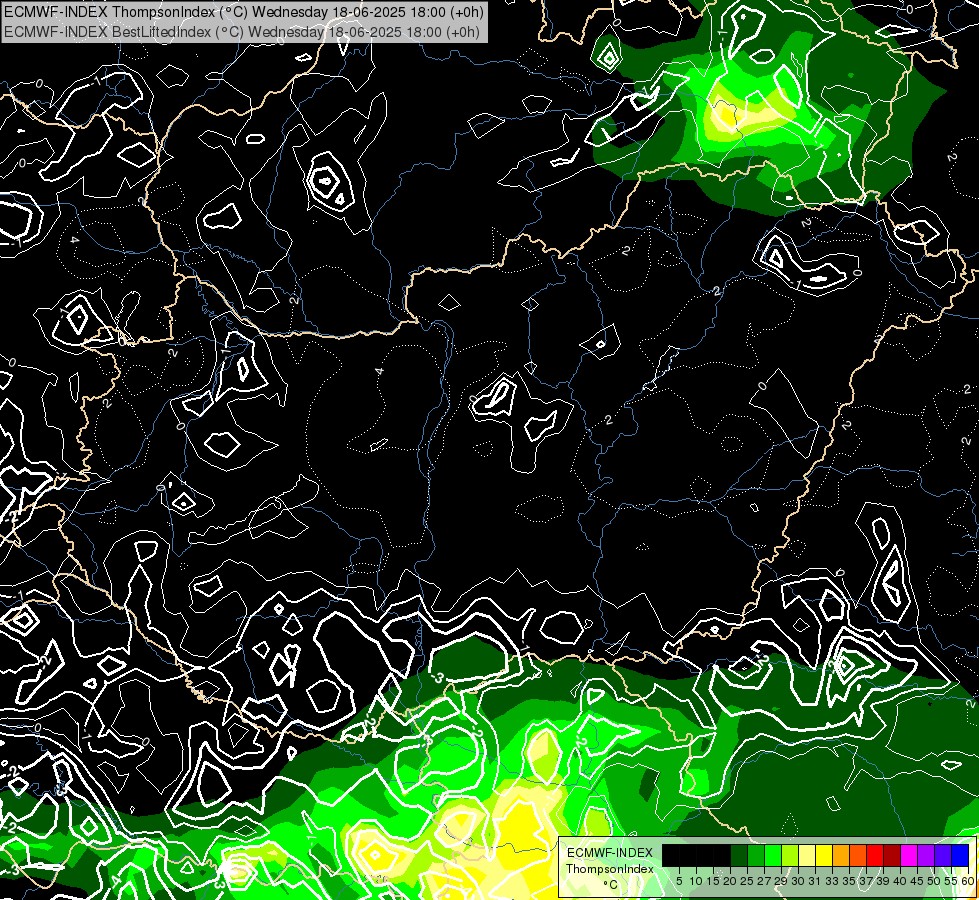Click the legend tick value 5
The image size is (979, 900).
pyautogui.click(x=679, y=881)
